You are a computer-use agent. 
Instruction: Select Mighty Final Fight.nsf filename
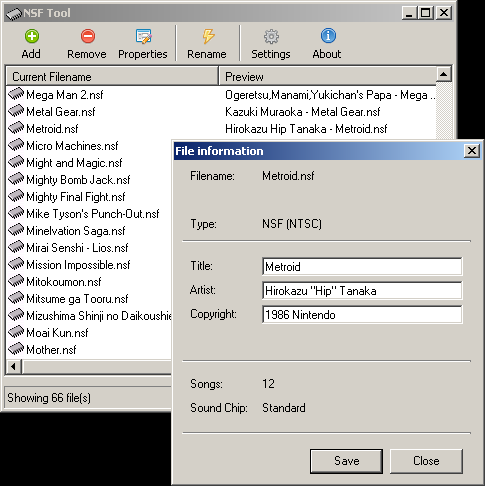tap(76, 197)
